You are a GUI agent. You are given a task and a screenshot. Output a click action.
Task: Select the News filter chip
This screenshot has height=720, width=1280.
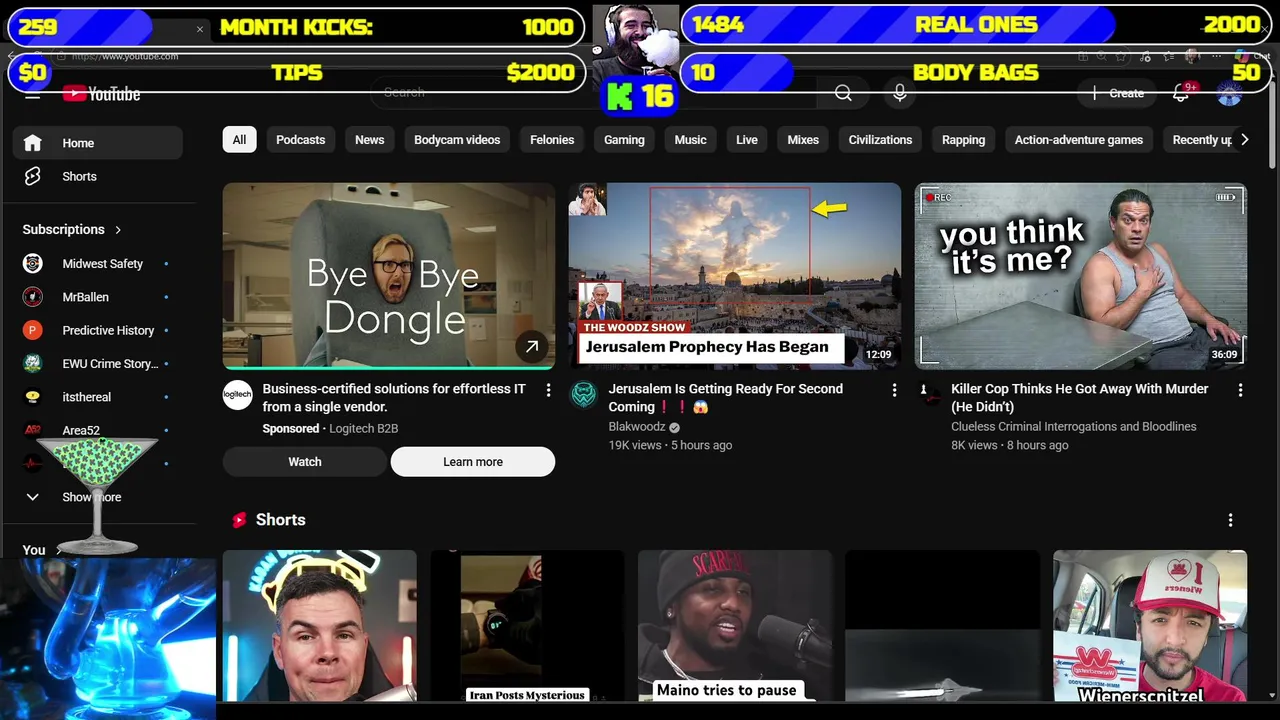(369, 140)
